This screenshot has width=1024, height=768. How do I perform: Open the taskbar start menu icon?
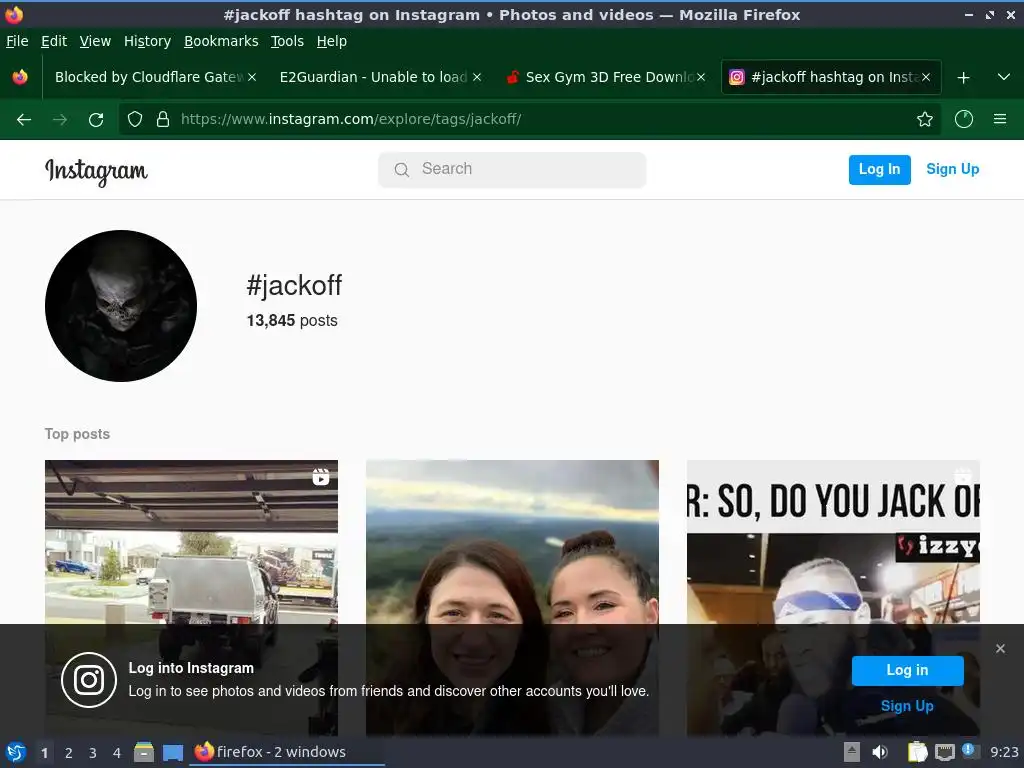click(16, 752)
